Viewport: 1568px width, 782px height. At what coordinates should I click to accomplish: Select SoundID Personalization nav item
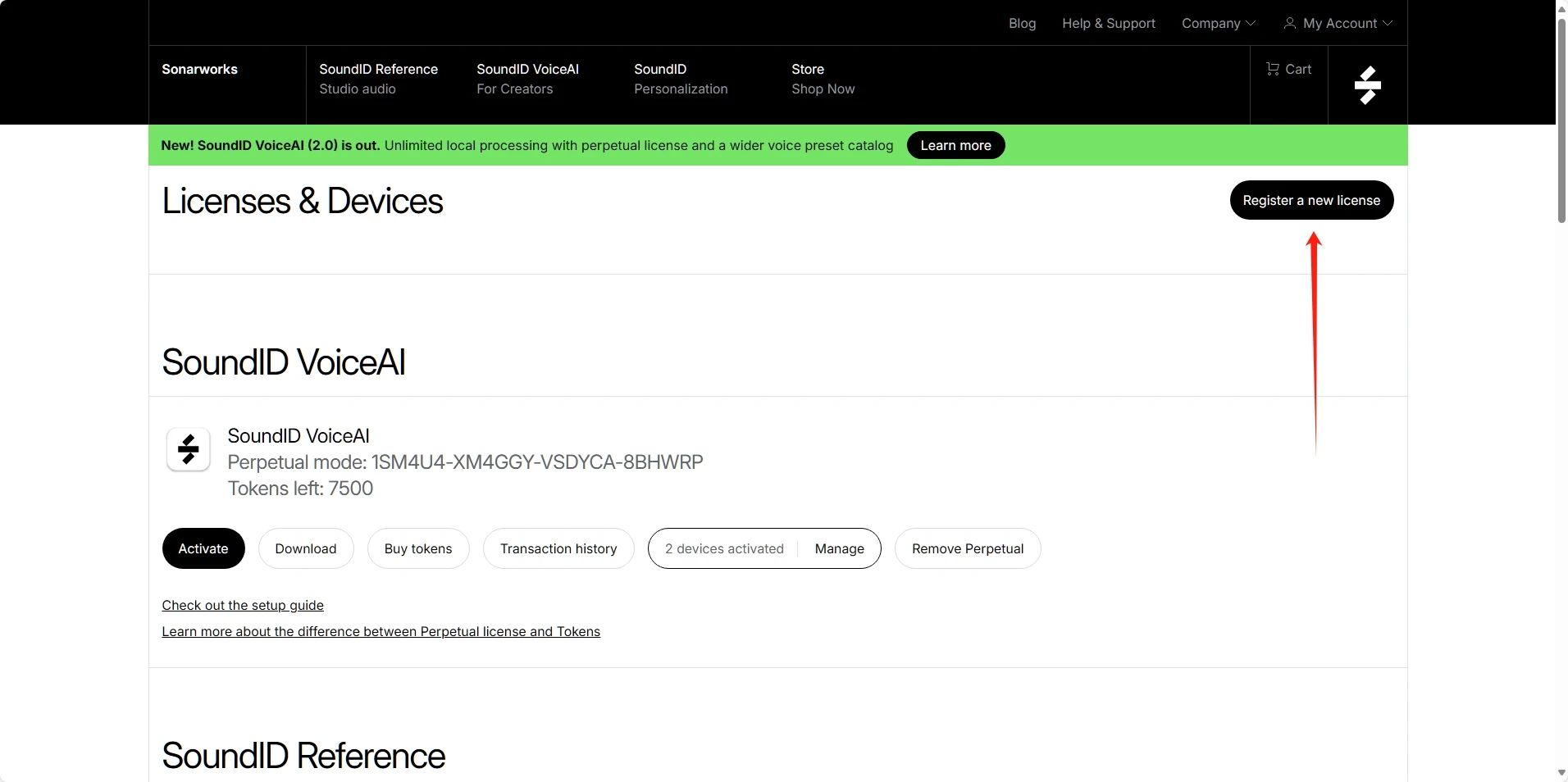(680, 79)
